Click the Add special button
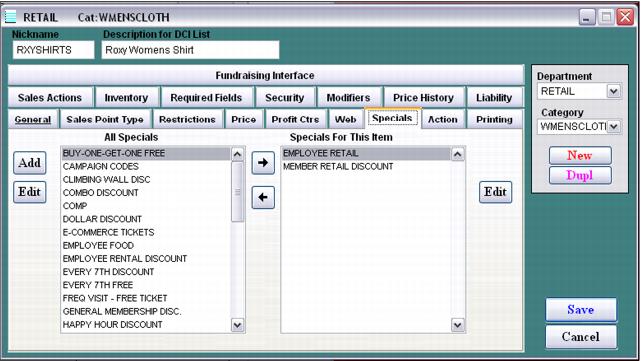This screenshot has width=642, height=361. (x=29, y=163)
